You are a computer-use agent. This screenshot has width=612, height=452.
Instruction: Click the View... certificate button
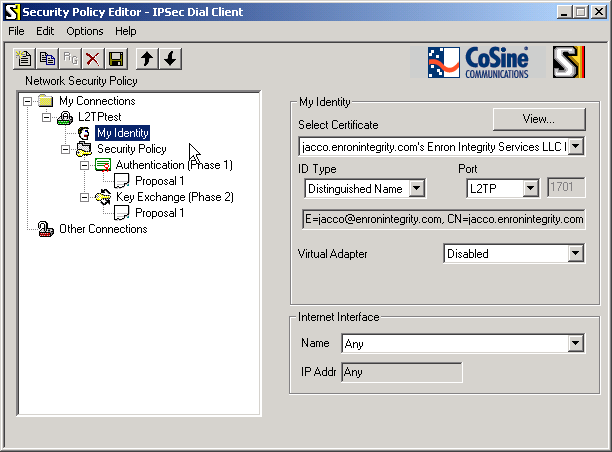pyautogui.click(x=539, y=119)
